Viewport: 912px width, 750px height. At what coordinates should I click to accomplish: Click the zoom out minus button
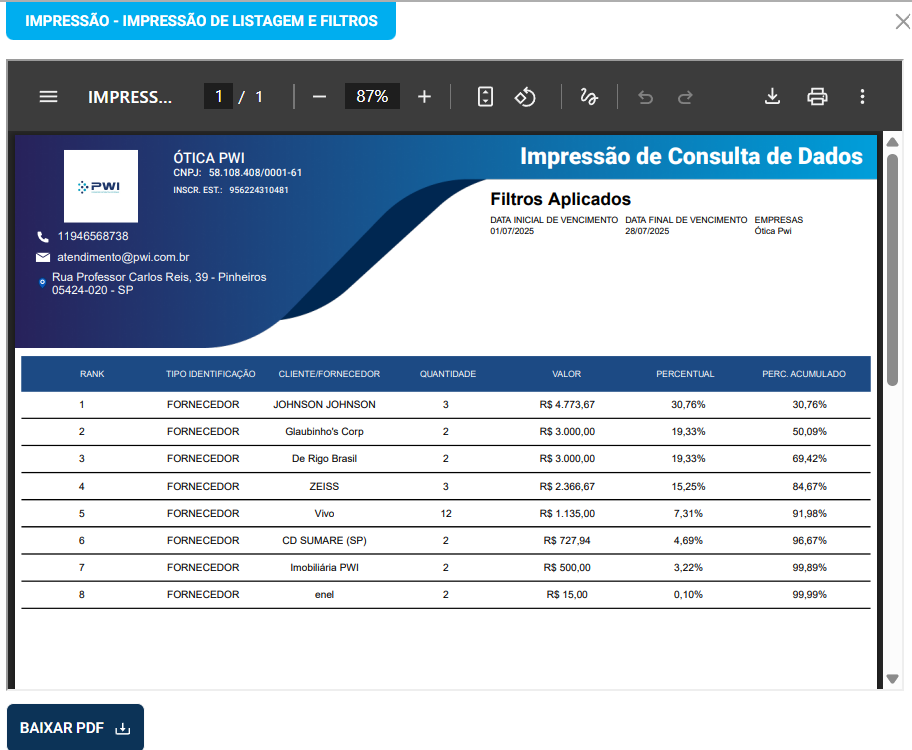pos(320,97)
